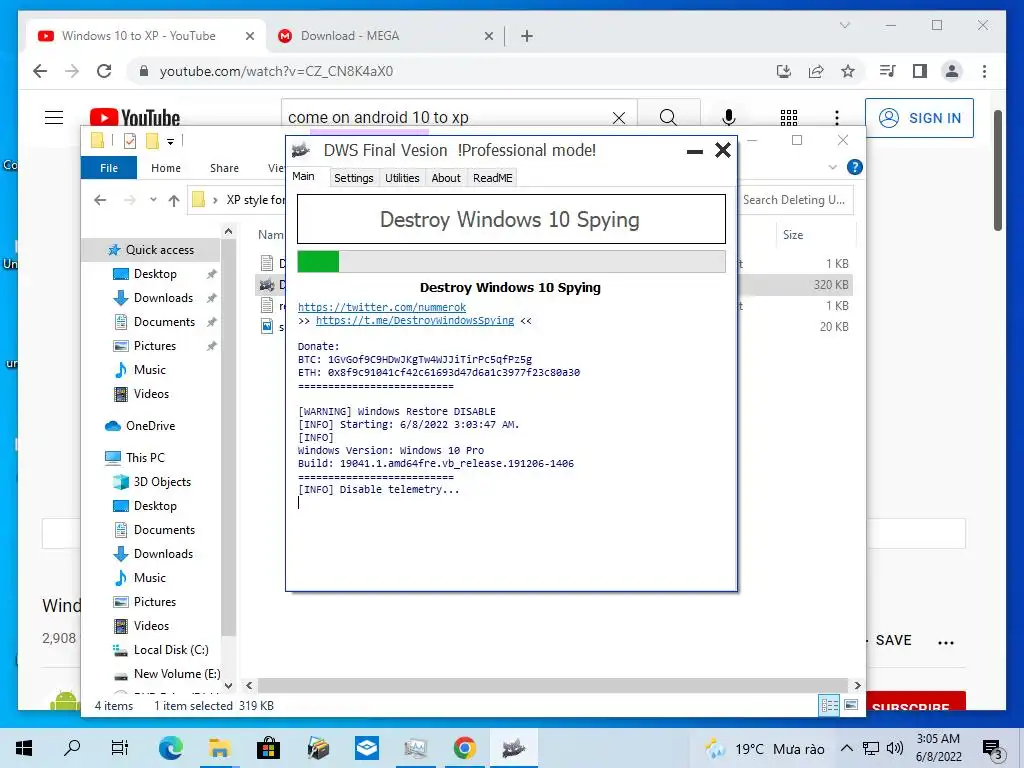Open pinned Desktop under Quick access
The image size is (1024, 768).
click(155, 274)
